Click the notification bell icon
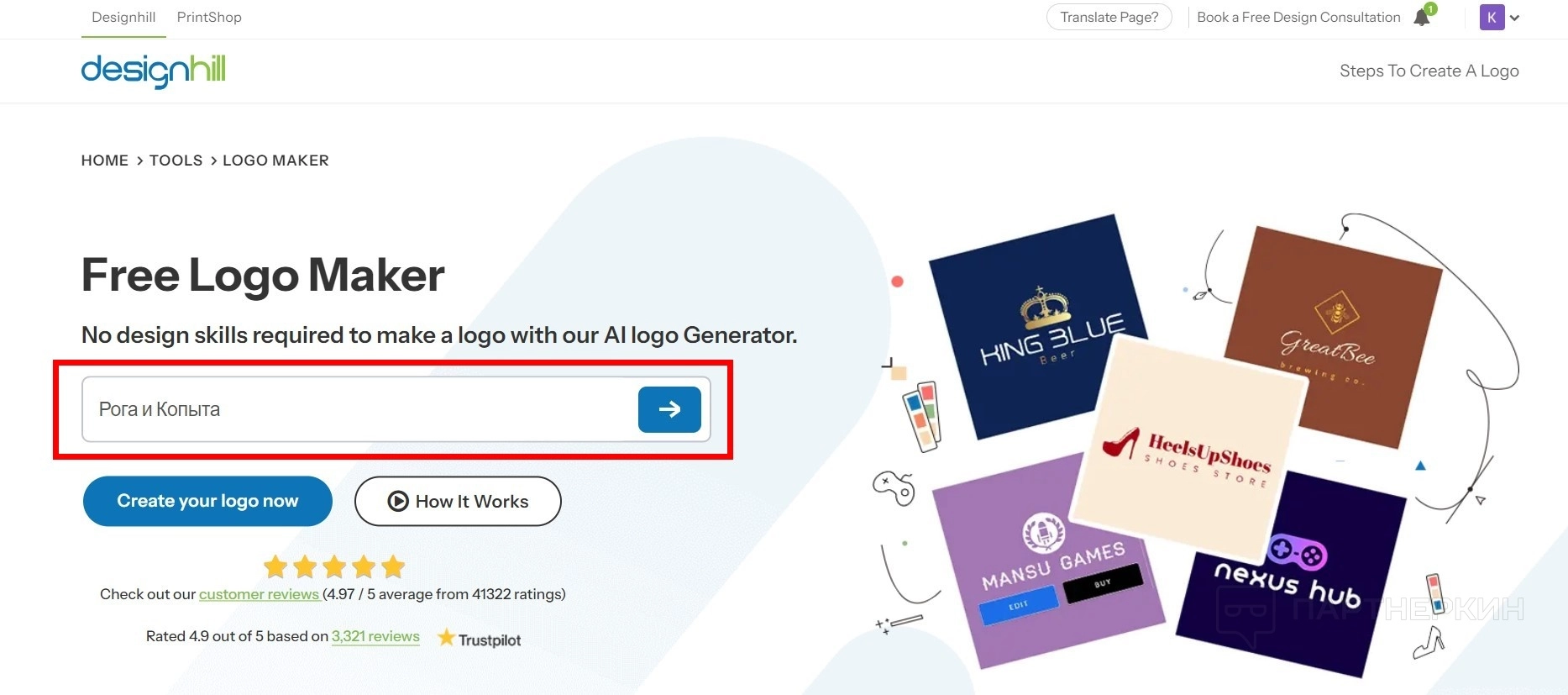Screen dimensions: 1568x695 1422,18
